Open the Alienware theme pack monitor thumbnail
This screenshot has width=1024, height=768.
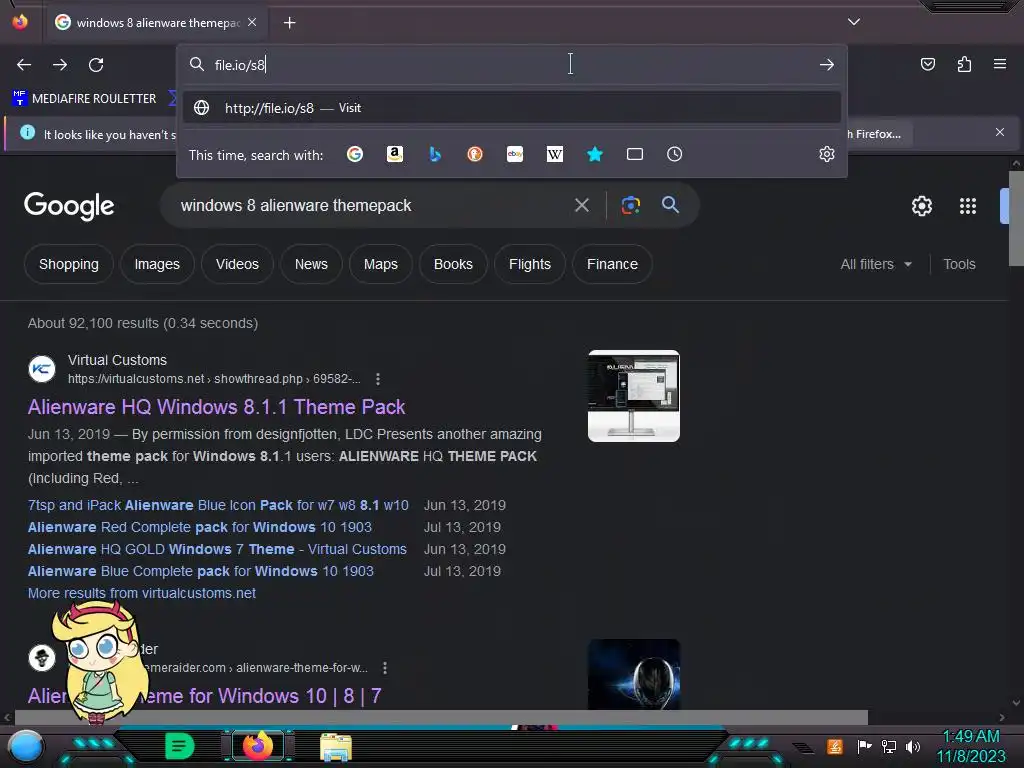click(x=633, y=396)
